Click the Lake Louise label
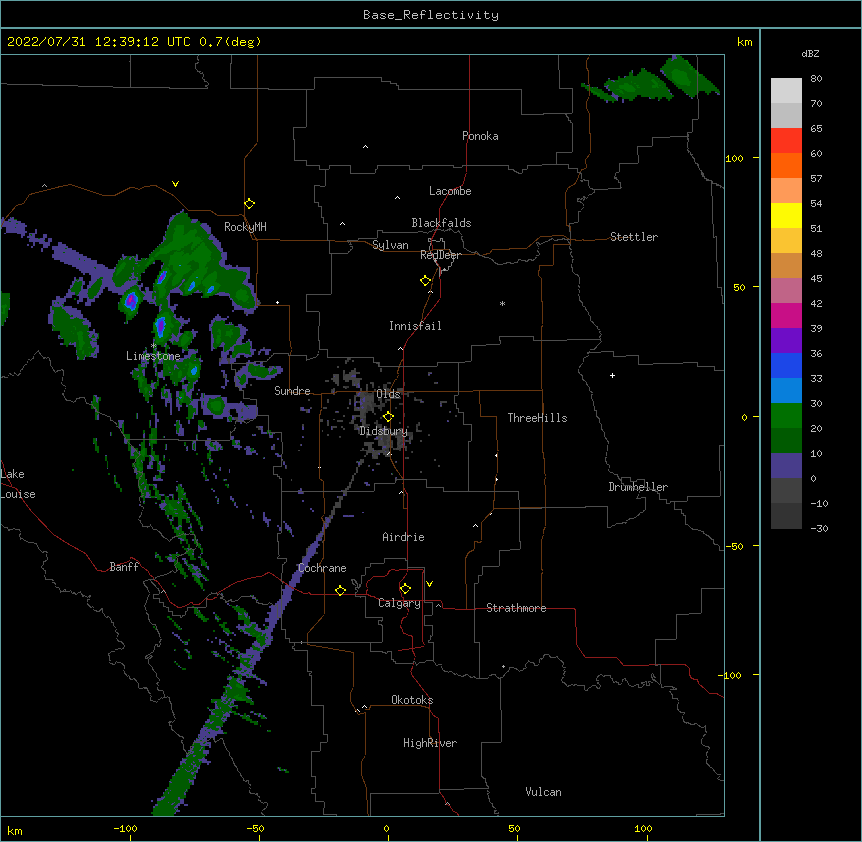The image size is (862, 842). pos(18,484)
